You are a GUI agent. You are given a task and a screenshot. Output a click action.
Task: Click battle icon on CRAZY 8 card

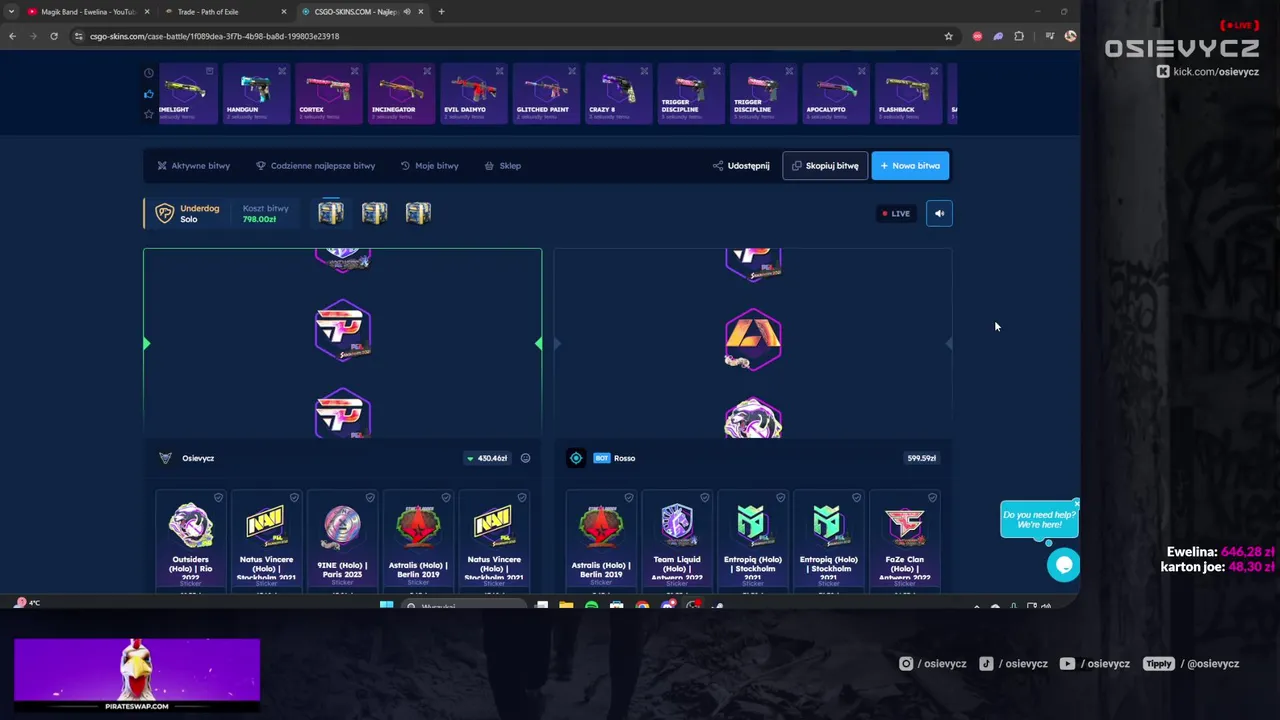pyautogui.click(x=644, y=71)
